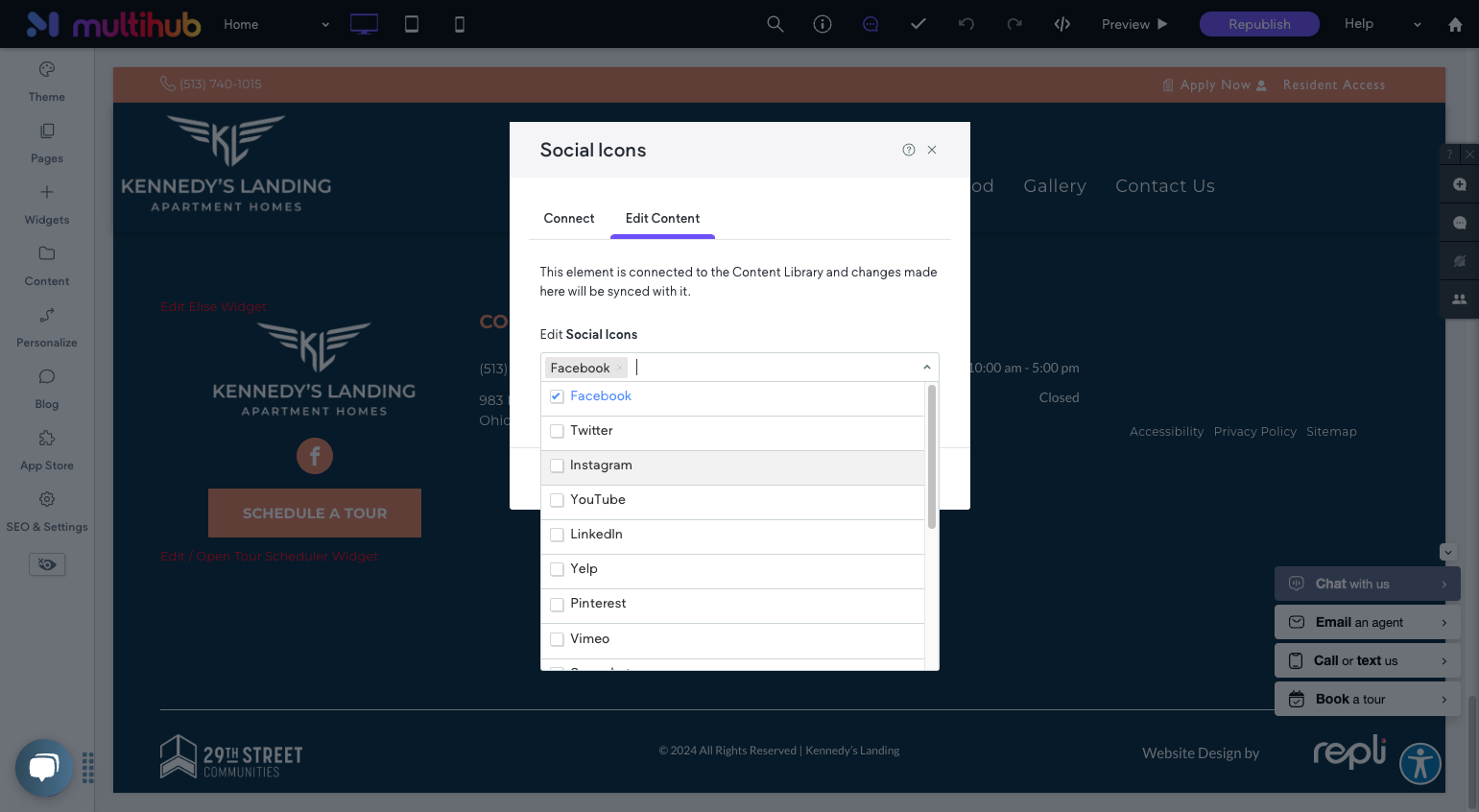Screen dimensions: 1479x812
Task: Remove the Facebook tag from selection
Action: click(x=620, y=368)
